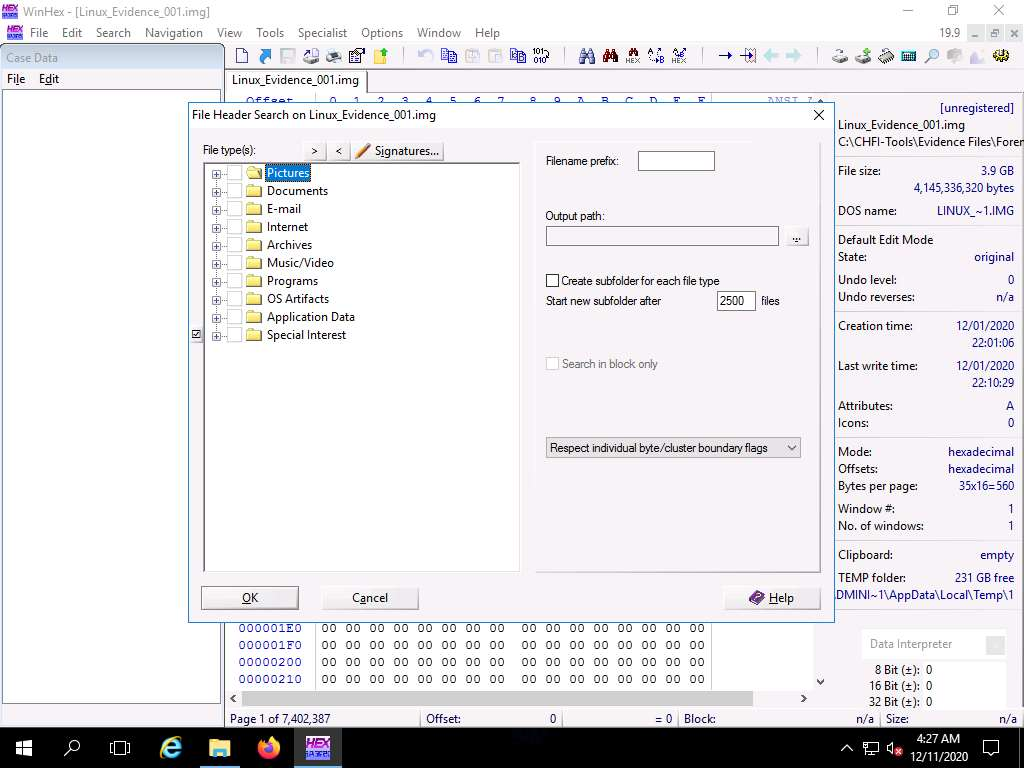Check the Documents file type checkbox

point(235,191)
